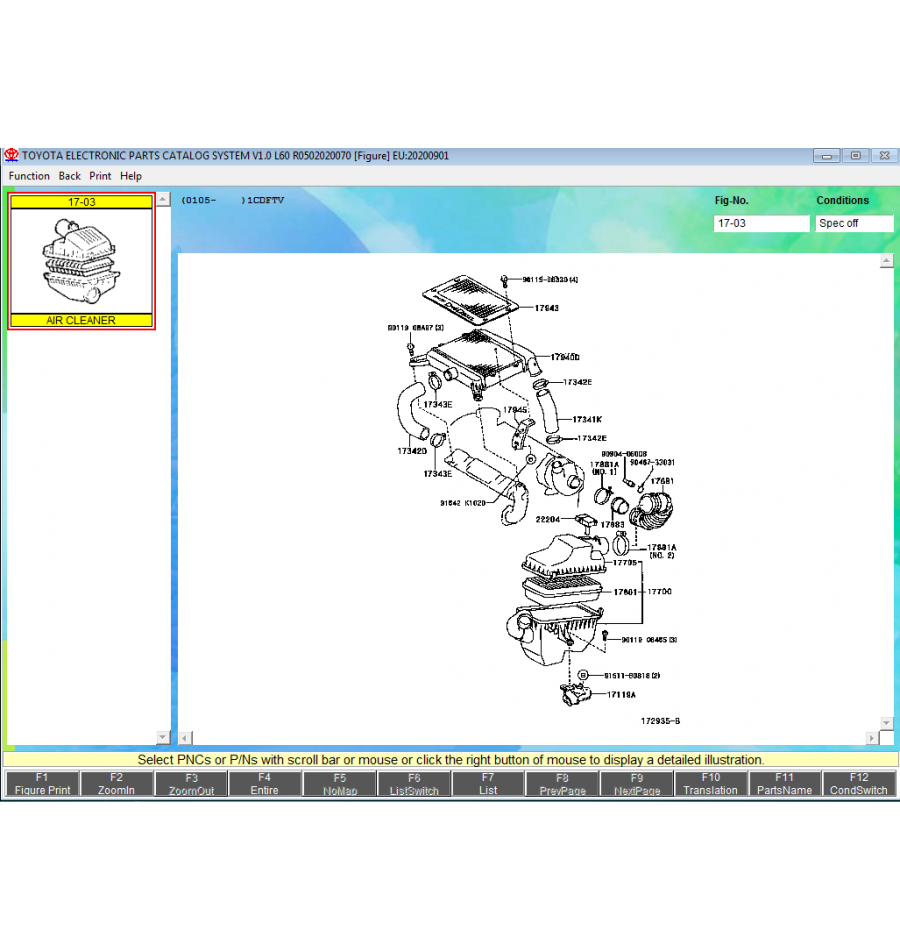Select part number 17700 in the diagram

[659, 591]
